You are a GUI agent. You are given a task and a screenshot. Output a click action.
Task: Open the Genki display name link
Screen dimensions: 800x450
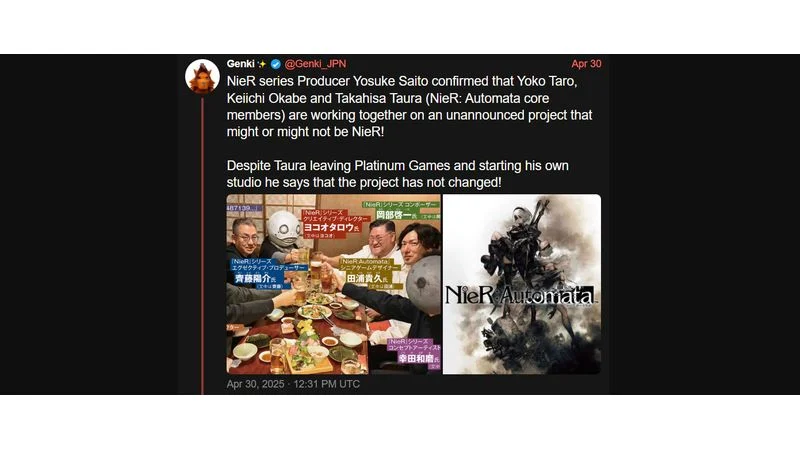tap(240, 64)
